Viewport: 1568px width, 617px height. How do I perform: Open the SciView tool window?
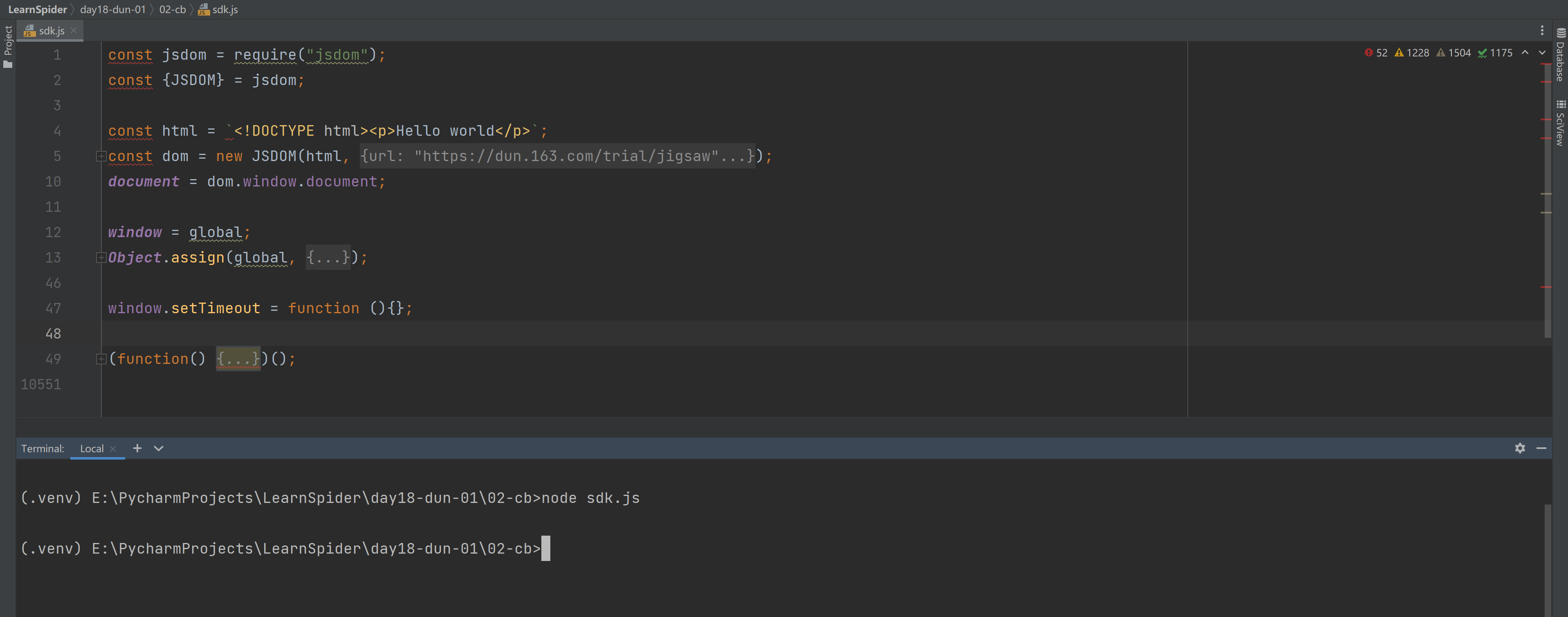[1560, 123]
